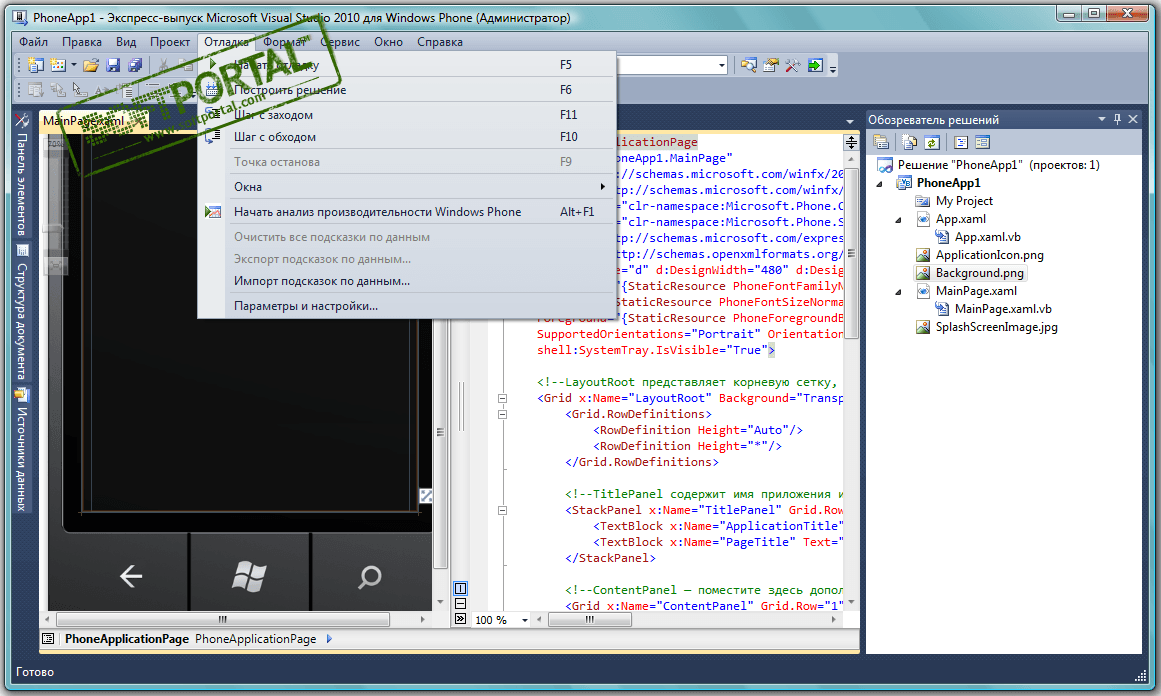Select SplashScreenImage.jpg in Solution Explorer

tap(996, 327)
